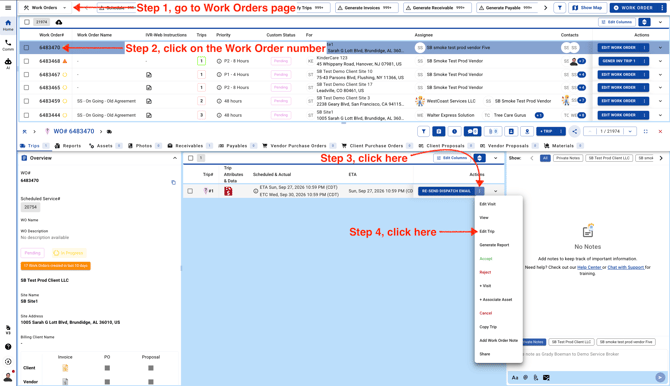Click the fullscreen expand icon of the detail panel
Viewport: 670px width, 386px height.
646,132
